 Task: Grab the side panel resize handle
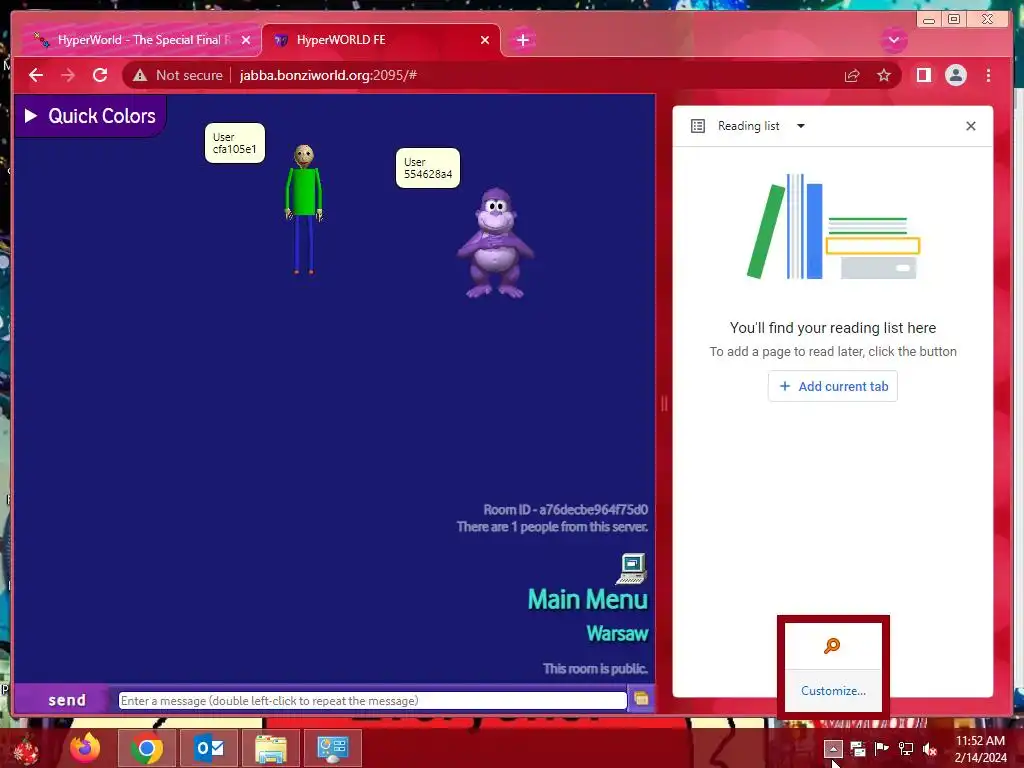click(664, 404)
